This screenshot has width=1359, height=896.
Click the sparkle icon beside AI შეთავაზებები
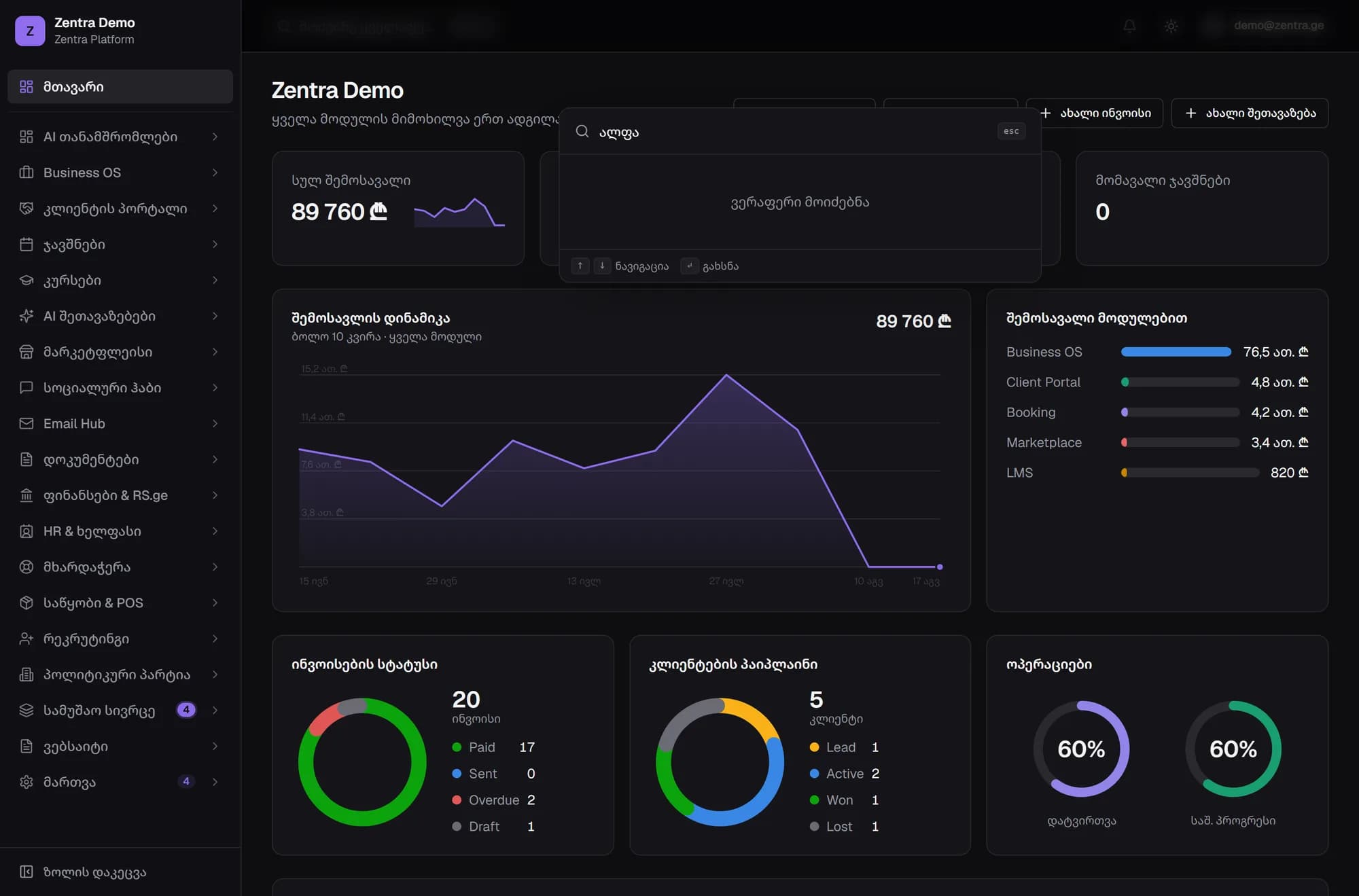pos(27,316)
